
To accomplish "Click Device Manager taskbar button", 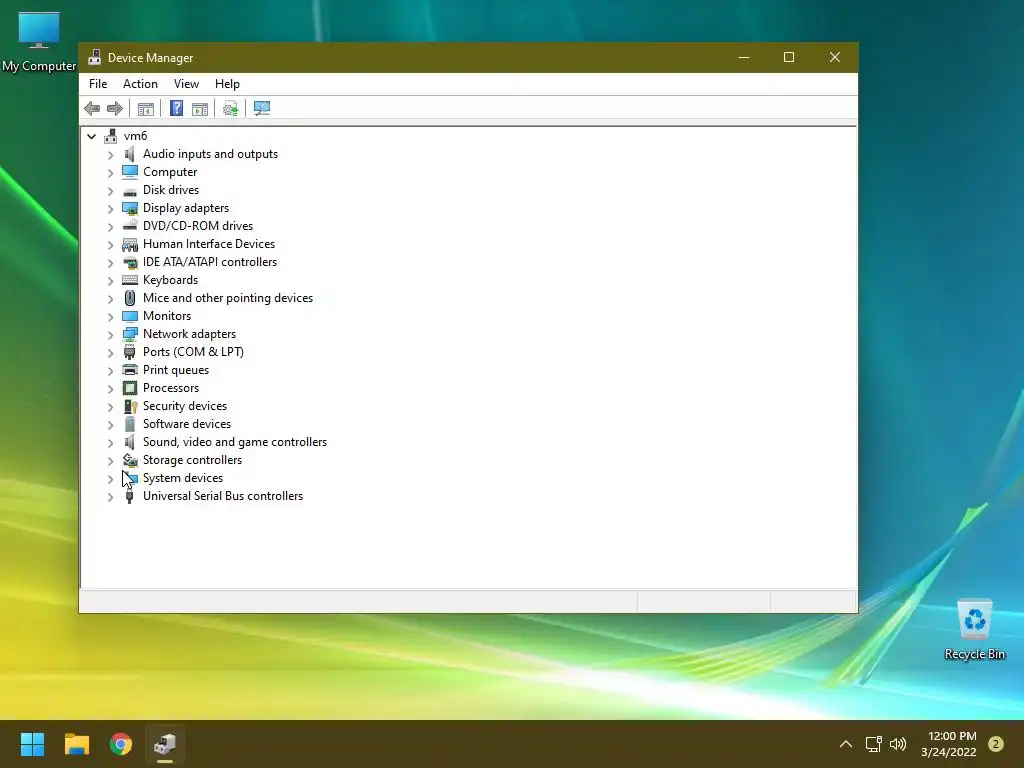I will tap(165, 744).
